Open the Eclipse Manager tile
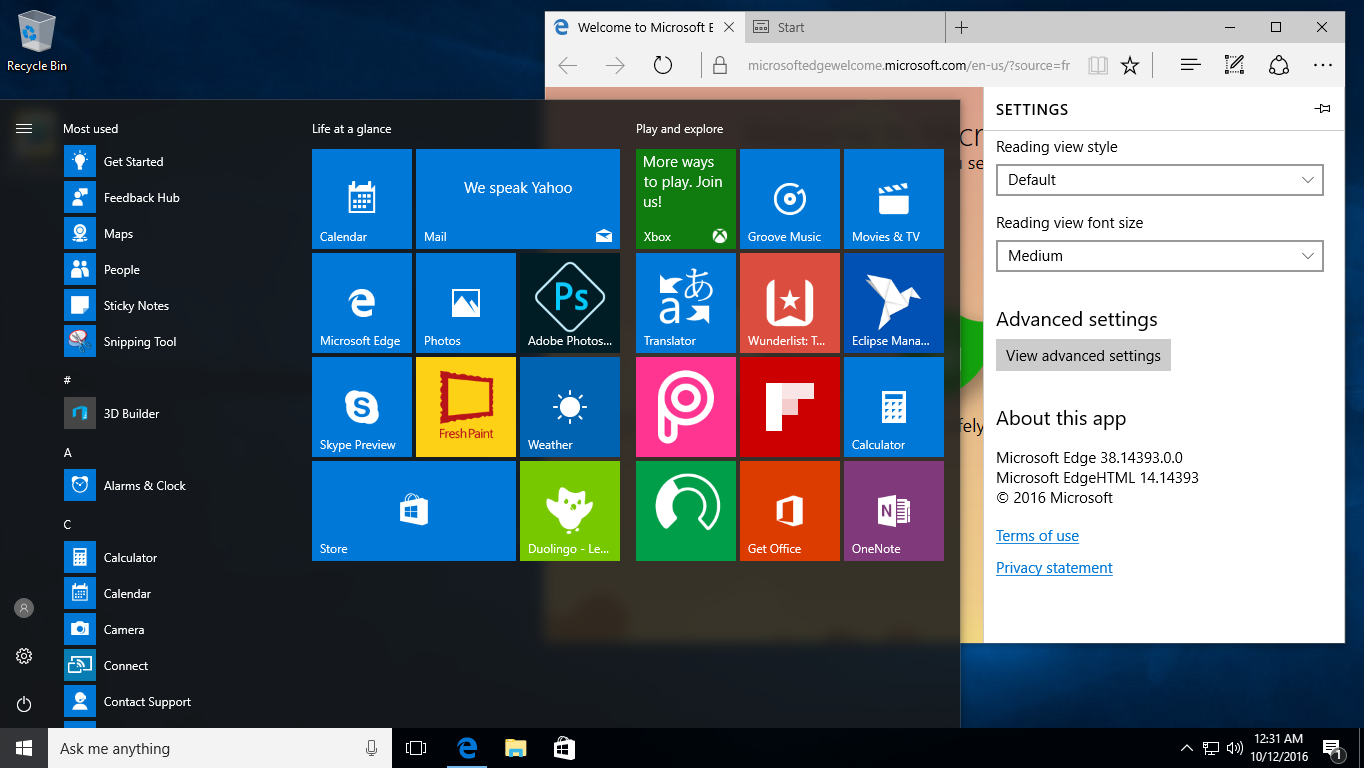Viewport: 1364px width, 768px height. [x=894, y=303]
